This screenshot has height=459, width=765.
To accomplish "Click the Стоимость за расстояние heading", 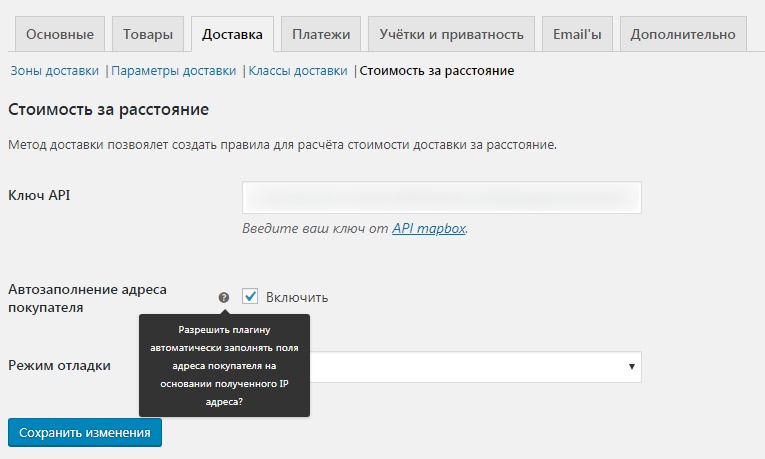I will pyautogui.click(x=108, y=109).
